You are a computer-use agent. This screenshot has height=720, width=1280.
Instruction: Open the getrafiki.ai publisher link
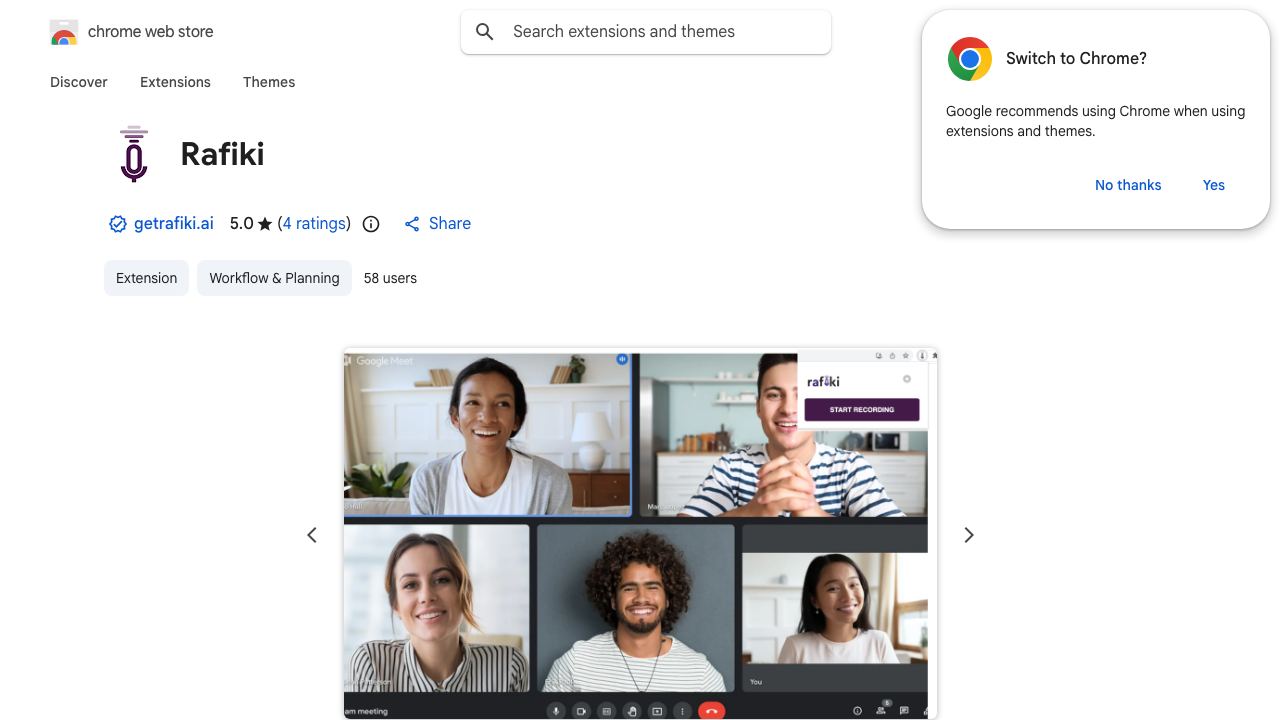[174, 224]
